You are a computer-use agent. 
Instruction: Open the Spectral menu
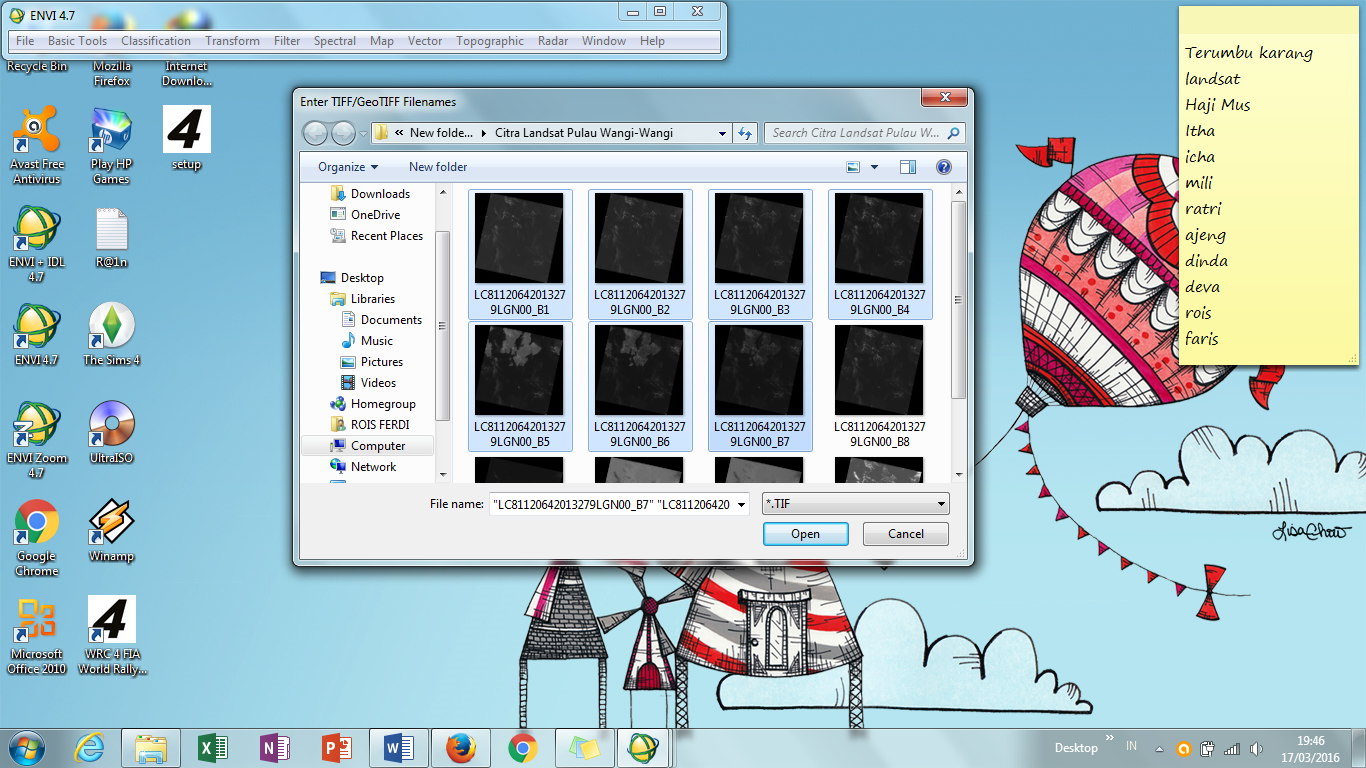point(335,41)
